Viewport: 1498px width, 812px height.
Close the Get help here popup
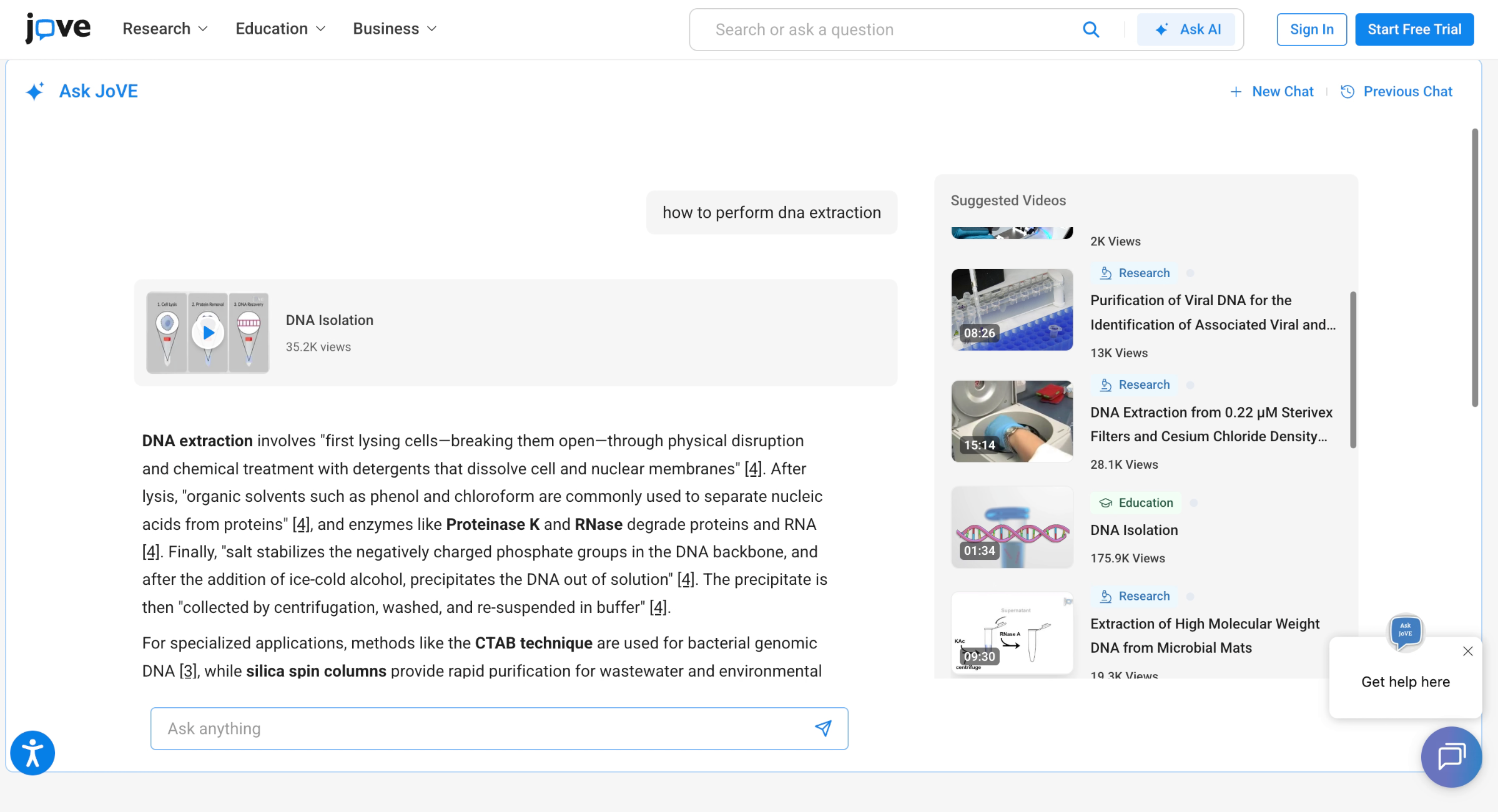[1467, 651]
